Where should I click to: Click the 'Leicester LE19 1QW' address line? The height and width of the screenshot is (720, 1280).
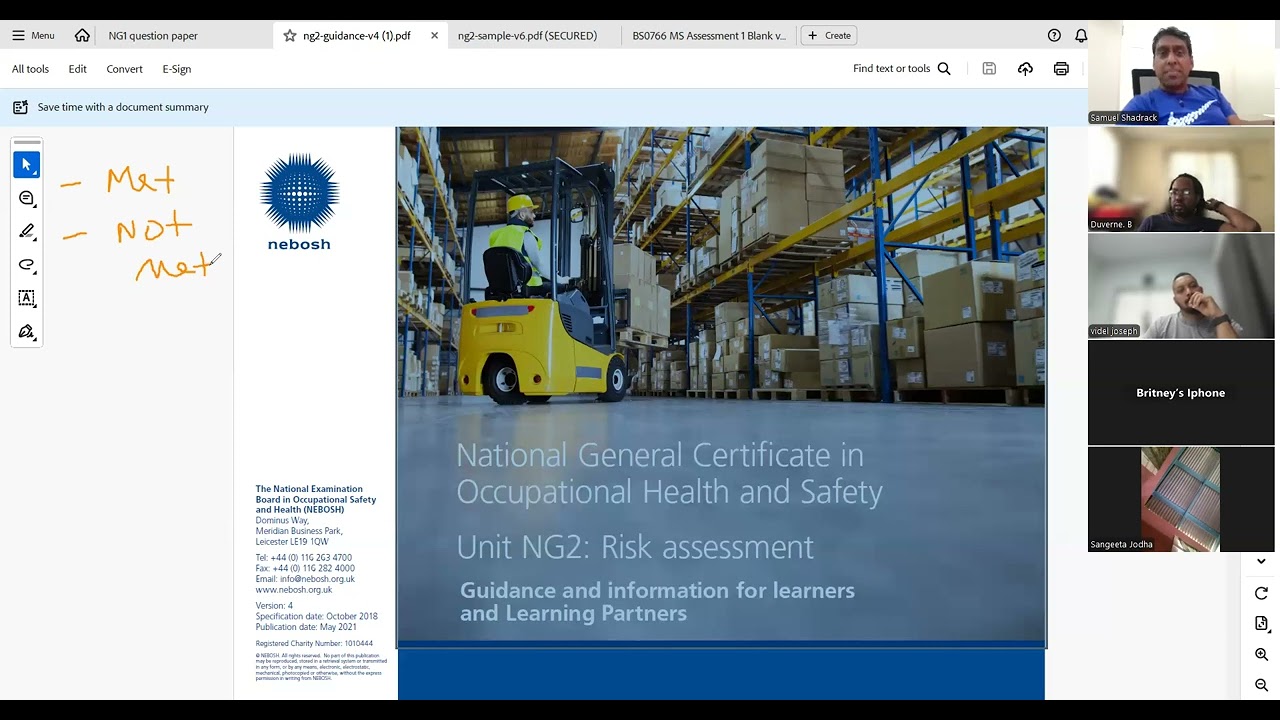(292, 542)
